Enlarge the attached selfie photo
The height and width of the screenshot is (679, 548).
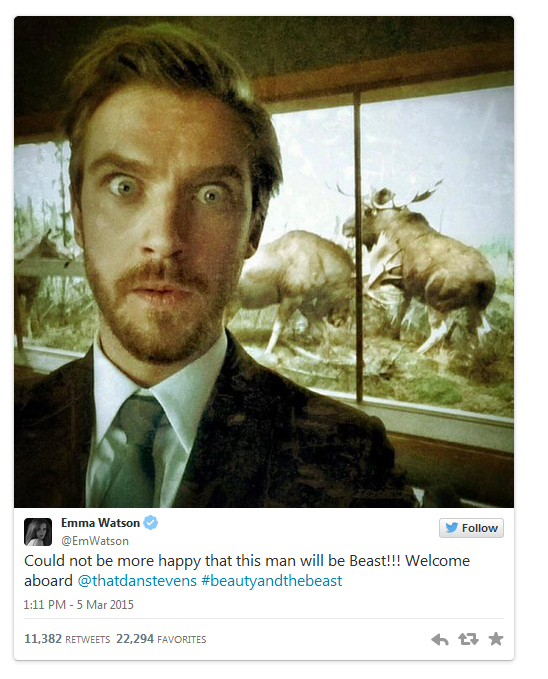264,262
